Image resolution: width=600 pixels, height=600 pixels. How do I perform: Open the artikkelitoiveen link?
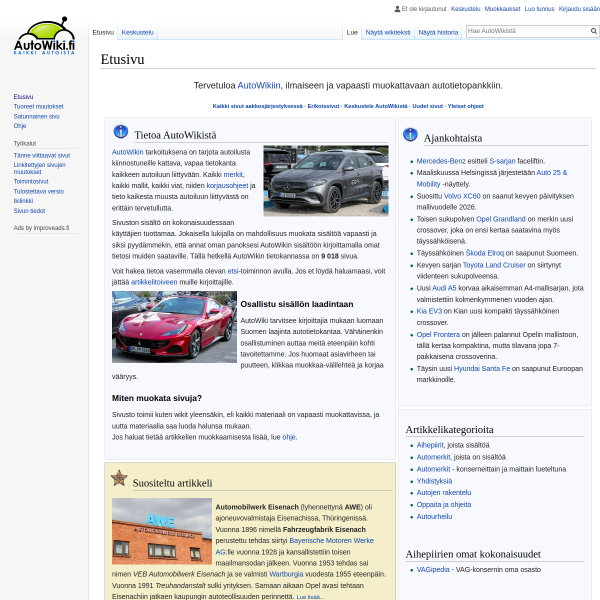point(154,282)
